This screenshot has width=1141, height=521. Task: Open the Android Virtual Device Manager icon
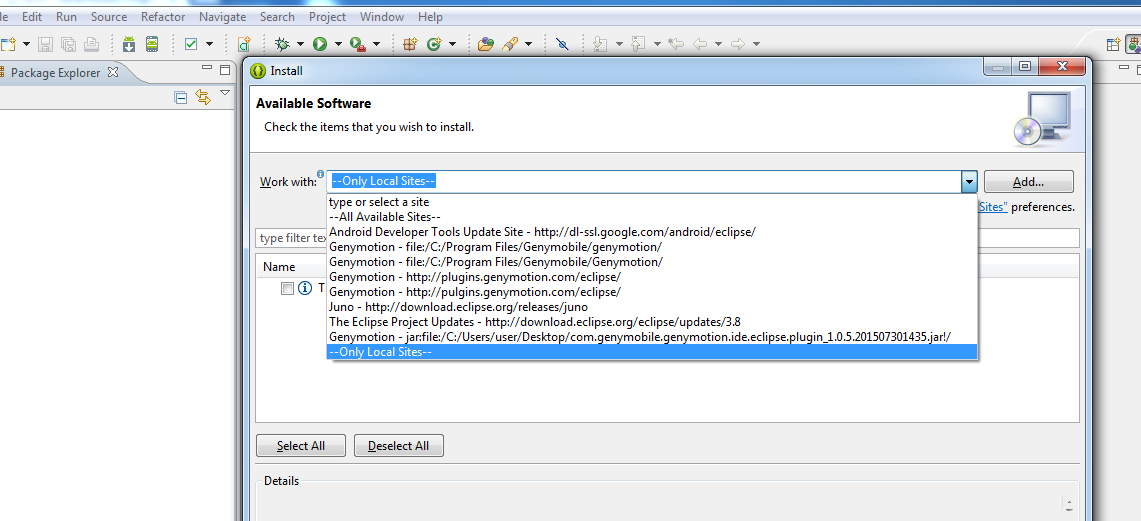click(152, 44)
